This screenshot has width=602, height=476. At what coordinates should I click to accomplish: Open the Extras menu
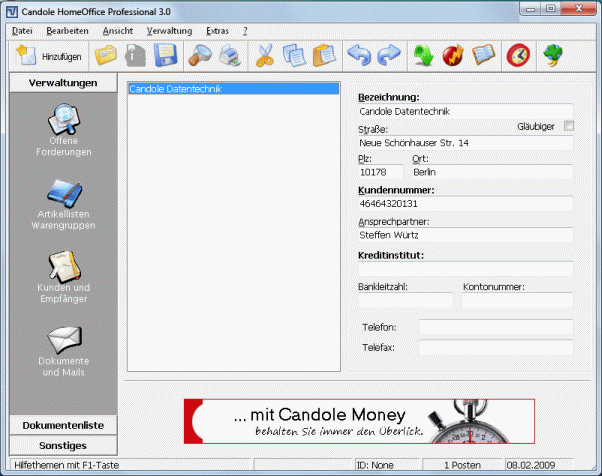tap(217, 31)
